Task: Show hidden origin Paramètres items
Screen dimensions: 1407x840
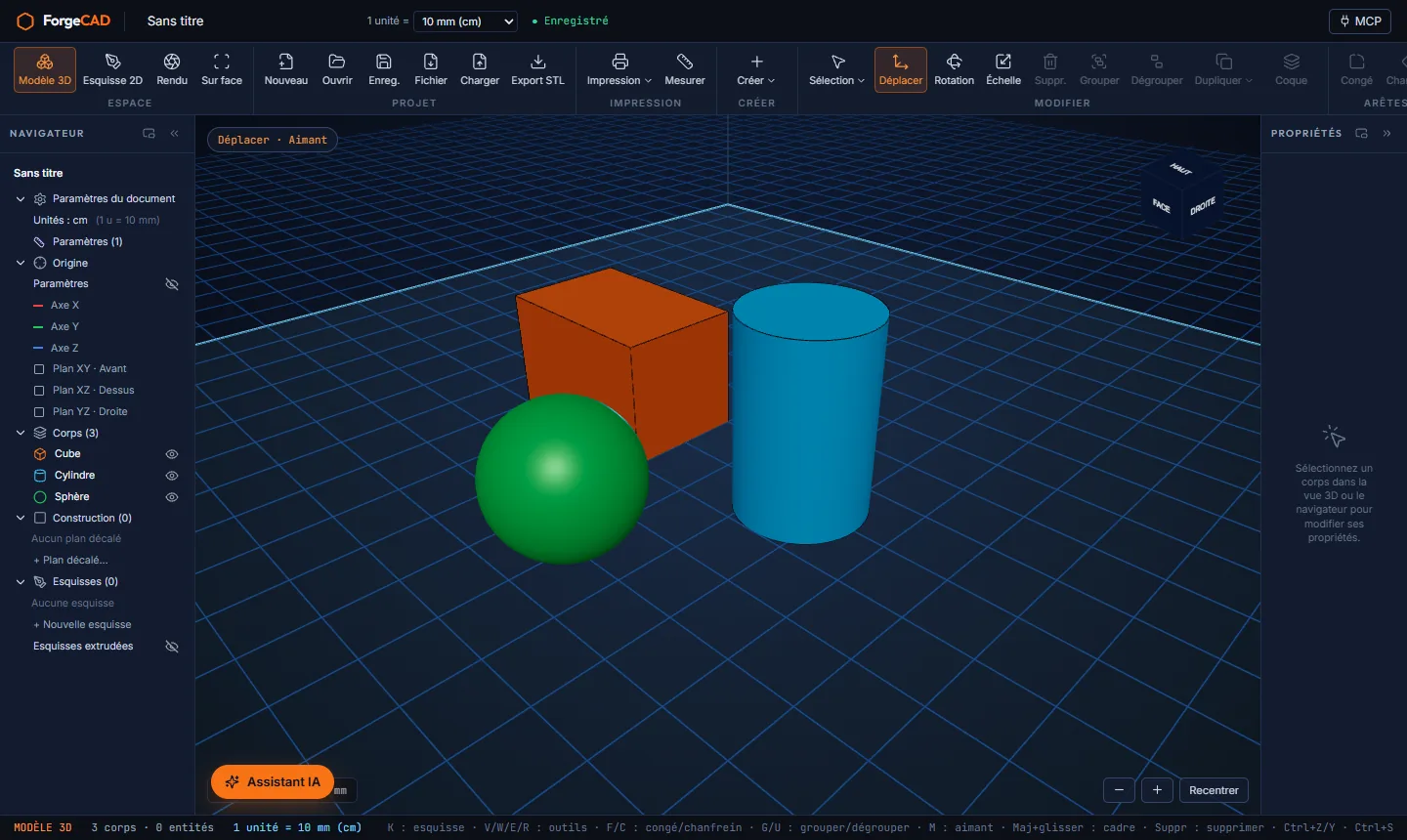Action: click(172, 284)
